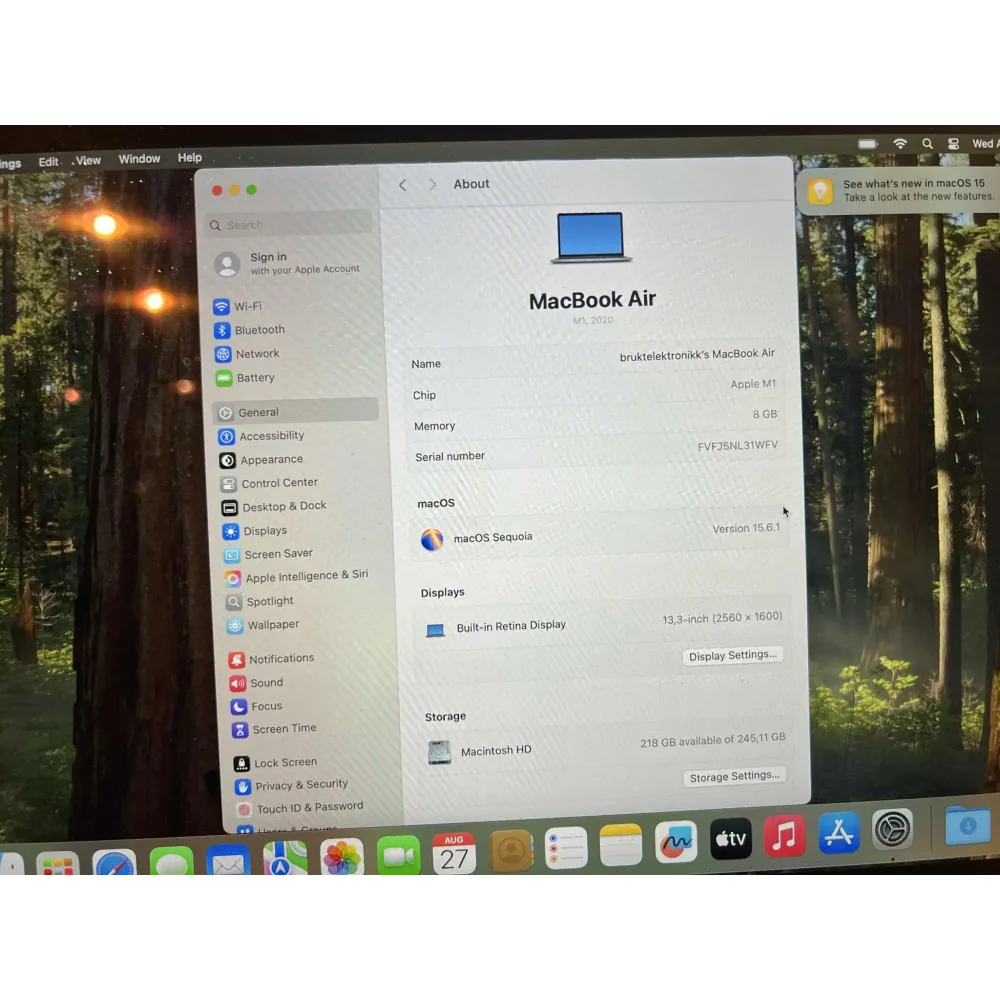This screenshot has width=1000, height=1000.
Task: Select General in the sidebar
Action: pyautogui.click(x=296, y=411)
